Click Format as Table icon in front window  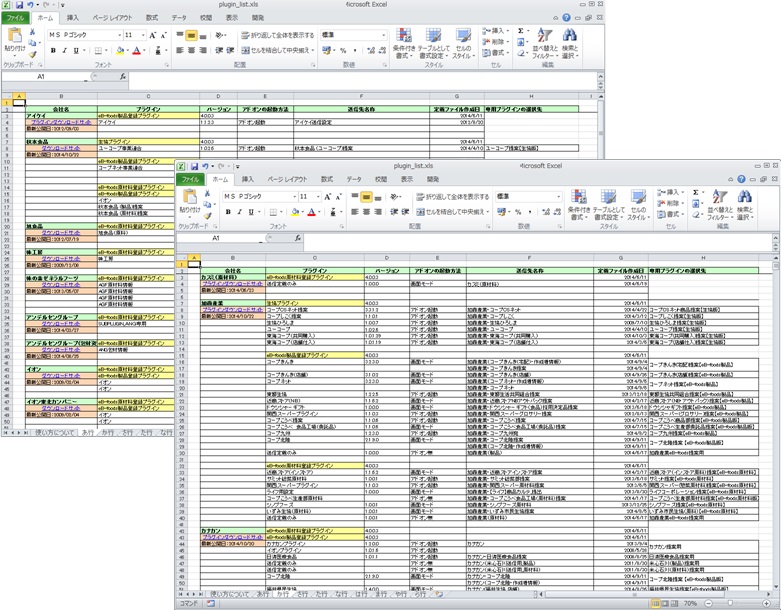tap(608, 197)
